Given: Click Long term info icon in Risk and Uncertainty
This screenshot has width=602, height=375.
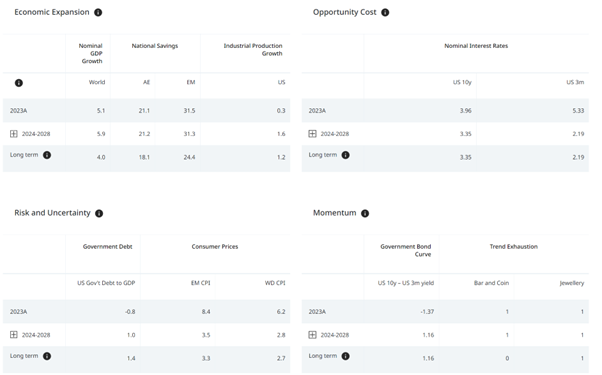Looking at the screenshot, I should click(x=47, y=356).
